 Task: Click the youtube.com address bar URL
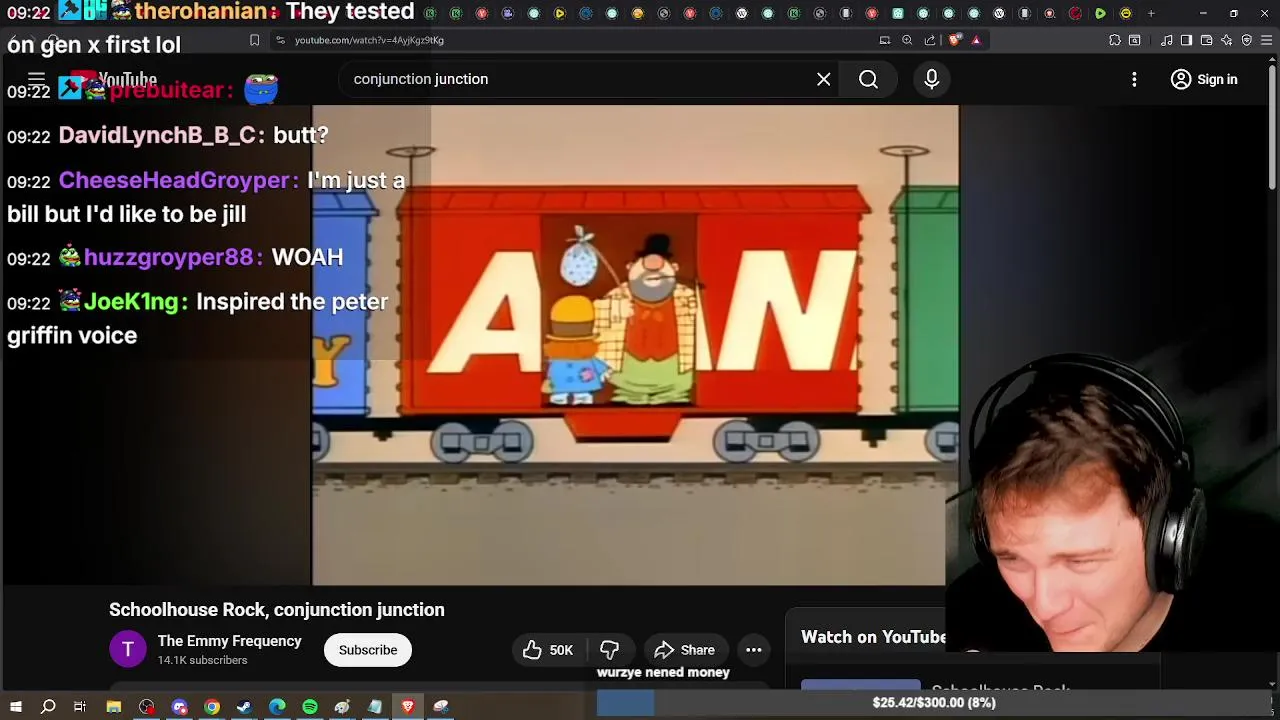point(369,40)
